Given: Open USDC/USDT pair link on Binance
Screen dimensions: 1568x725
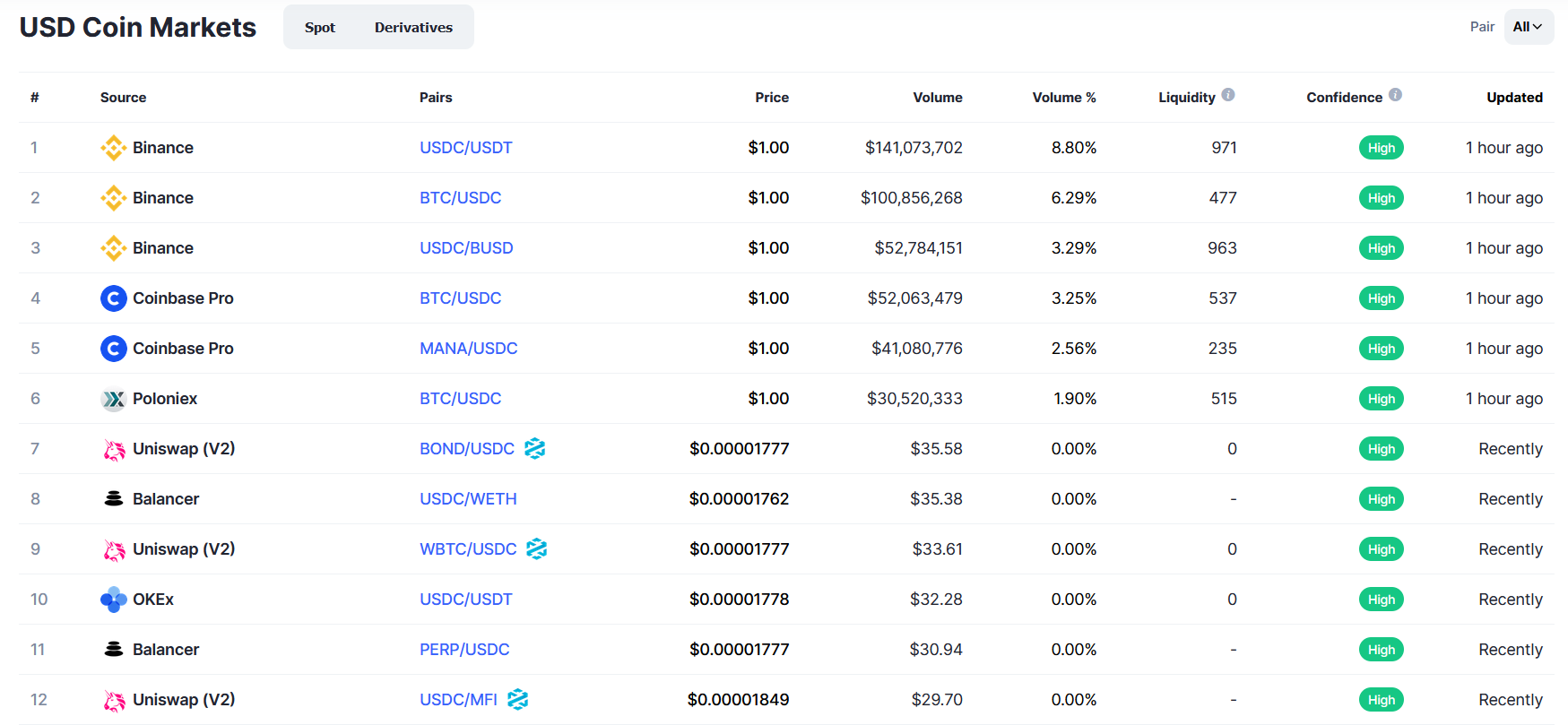Looking at the screenshot, I should click(466, 148).
